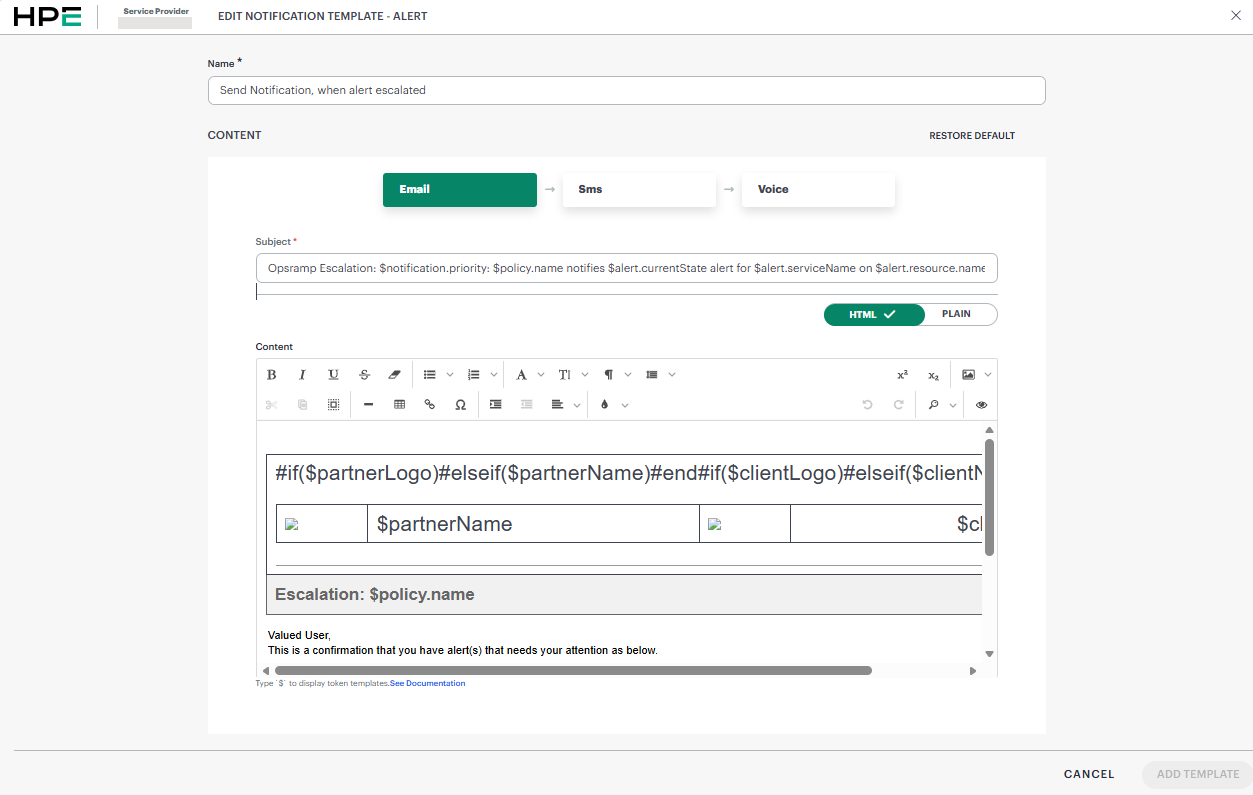The height and width of the screenshot is (795, 1253).
Task: Apply subscript formatting
Action: (933, 375)
